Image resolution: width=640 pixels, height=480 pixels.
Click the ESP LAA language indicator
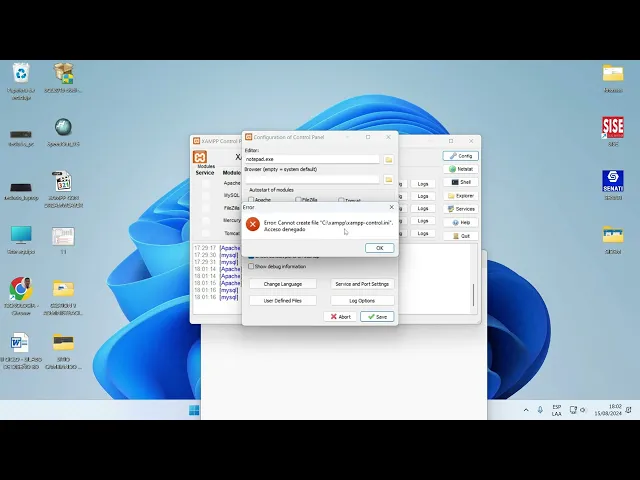click(x=556, y=410)
